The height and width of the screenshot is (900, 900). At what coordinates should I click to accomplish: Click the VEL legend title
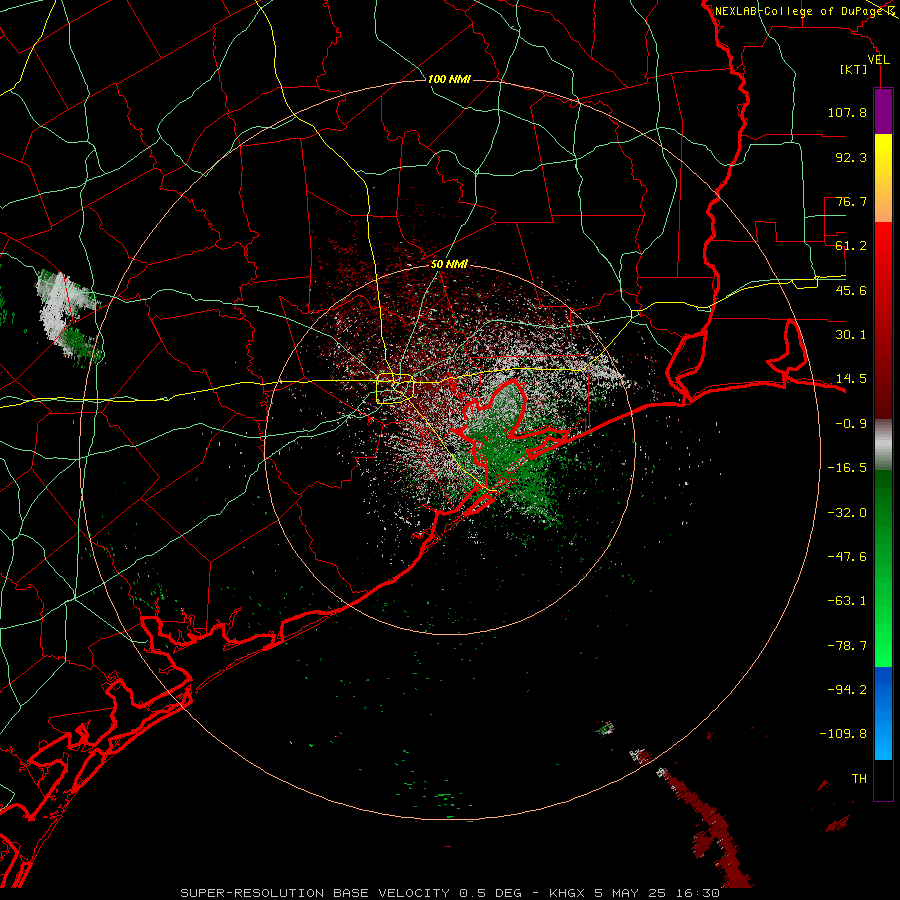(x=878, y=60)
